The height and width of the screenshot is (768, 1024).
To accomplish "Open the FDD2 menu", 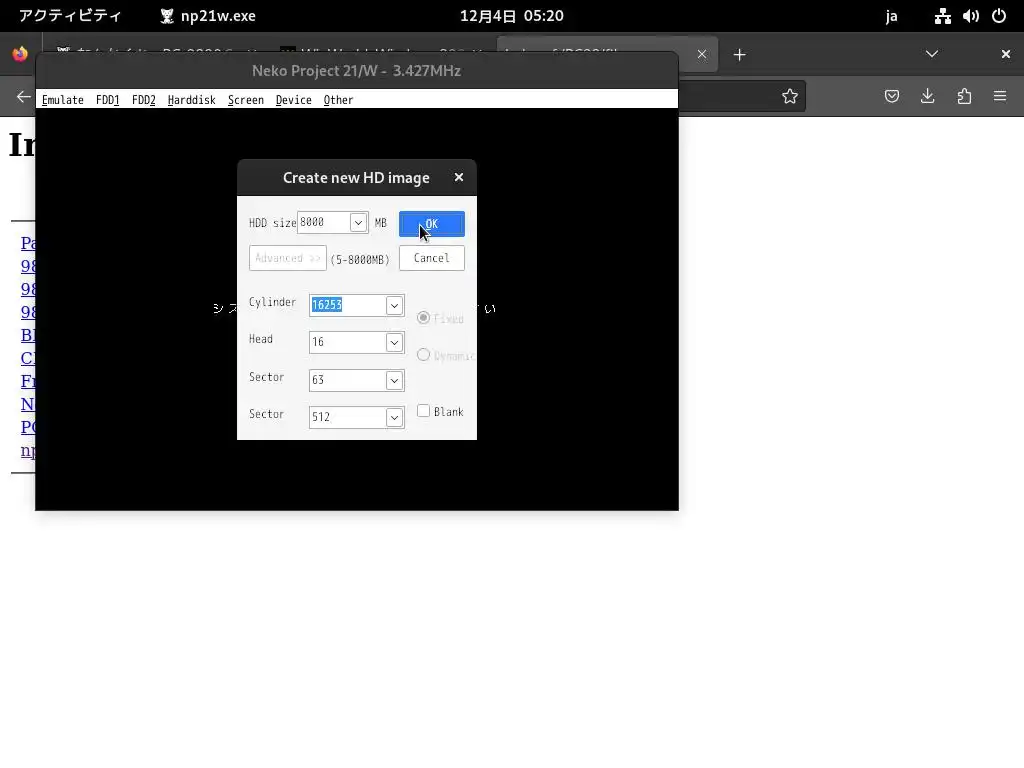I will [144, 100].
